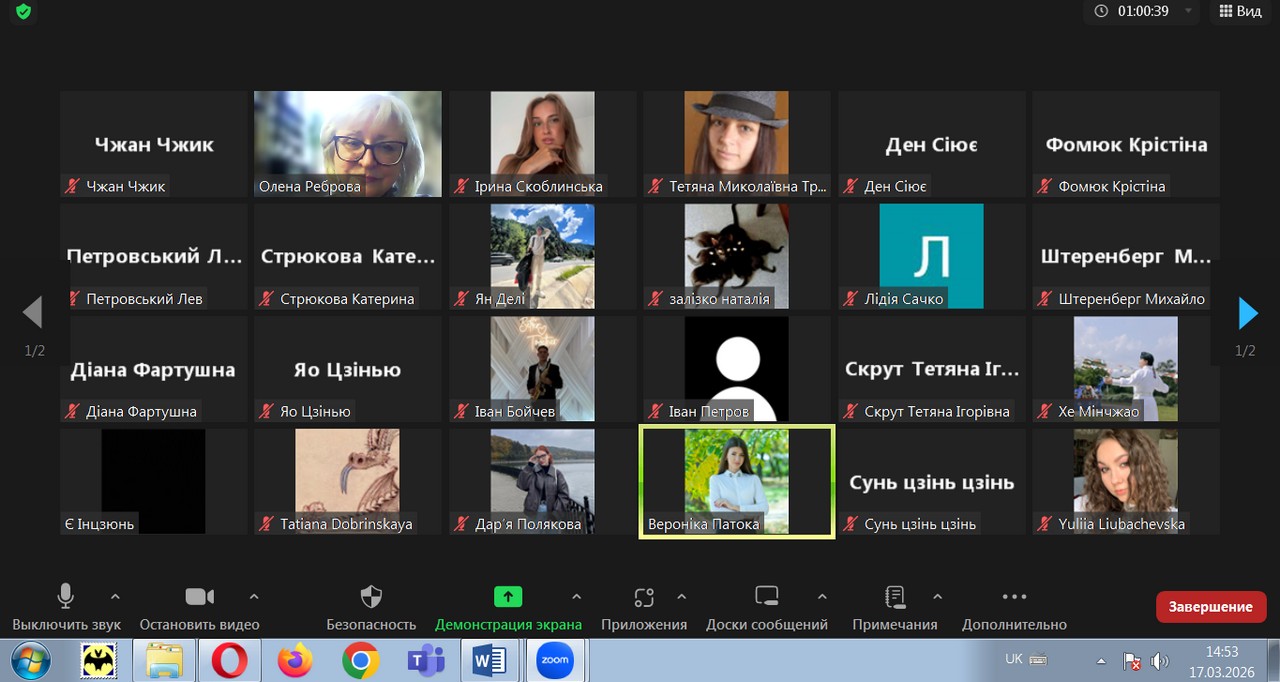This screenshot has width=1280, height=682.
Task: Click the Дополнительно three-dots icon
Action: 1014,598
